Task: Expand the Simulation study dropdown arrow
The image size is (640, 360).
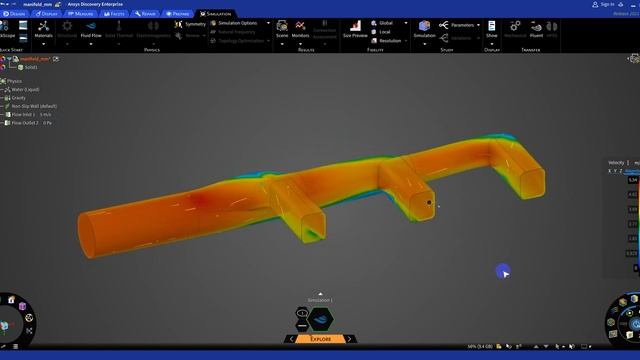Action: click(424, 44)
